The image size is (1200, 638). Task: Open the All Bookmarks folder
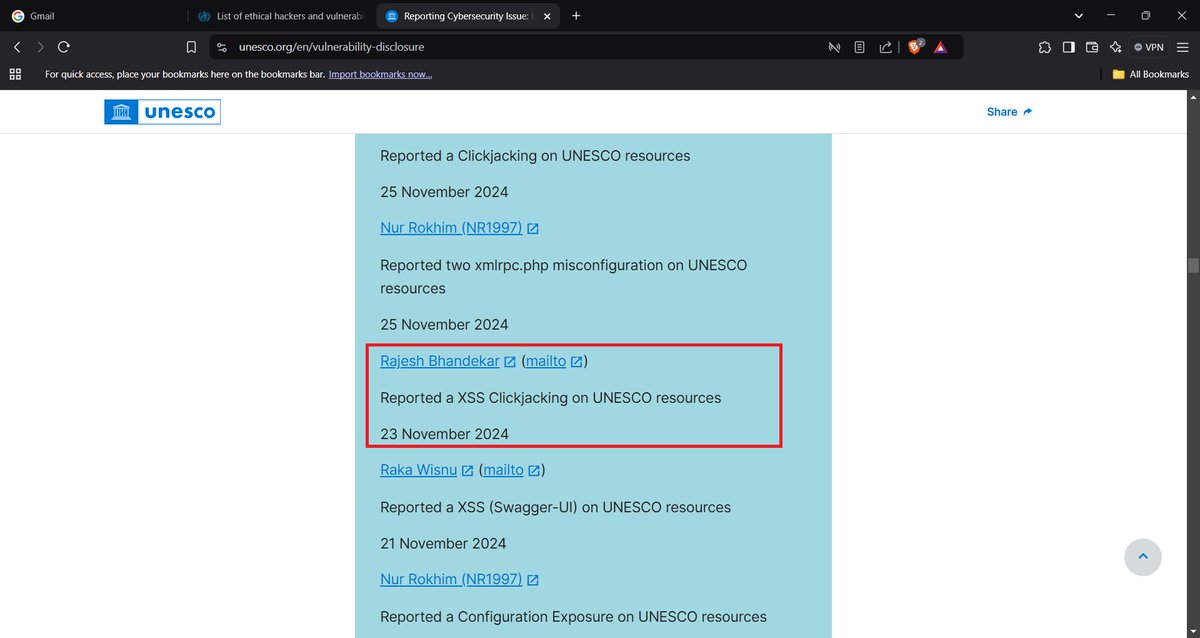pyautogui.click(x=1151, y=74)
